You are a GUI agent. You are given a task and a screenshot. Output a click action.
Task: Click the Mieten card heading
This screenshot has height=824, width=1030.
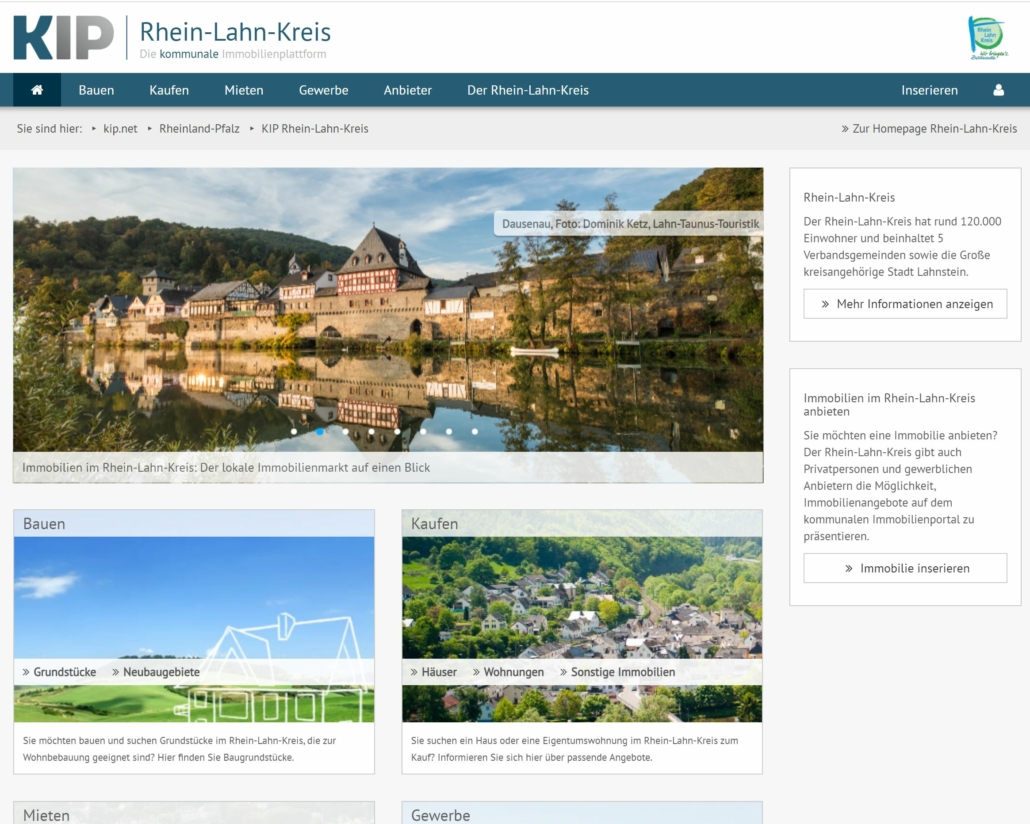click(46, 815)
